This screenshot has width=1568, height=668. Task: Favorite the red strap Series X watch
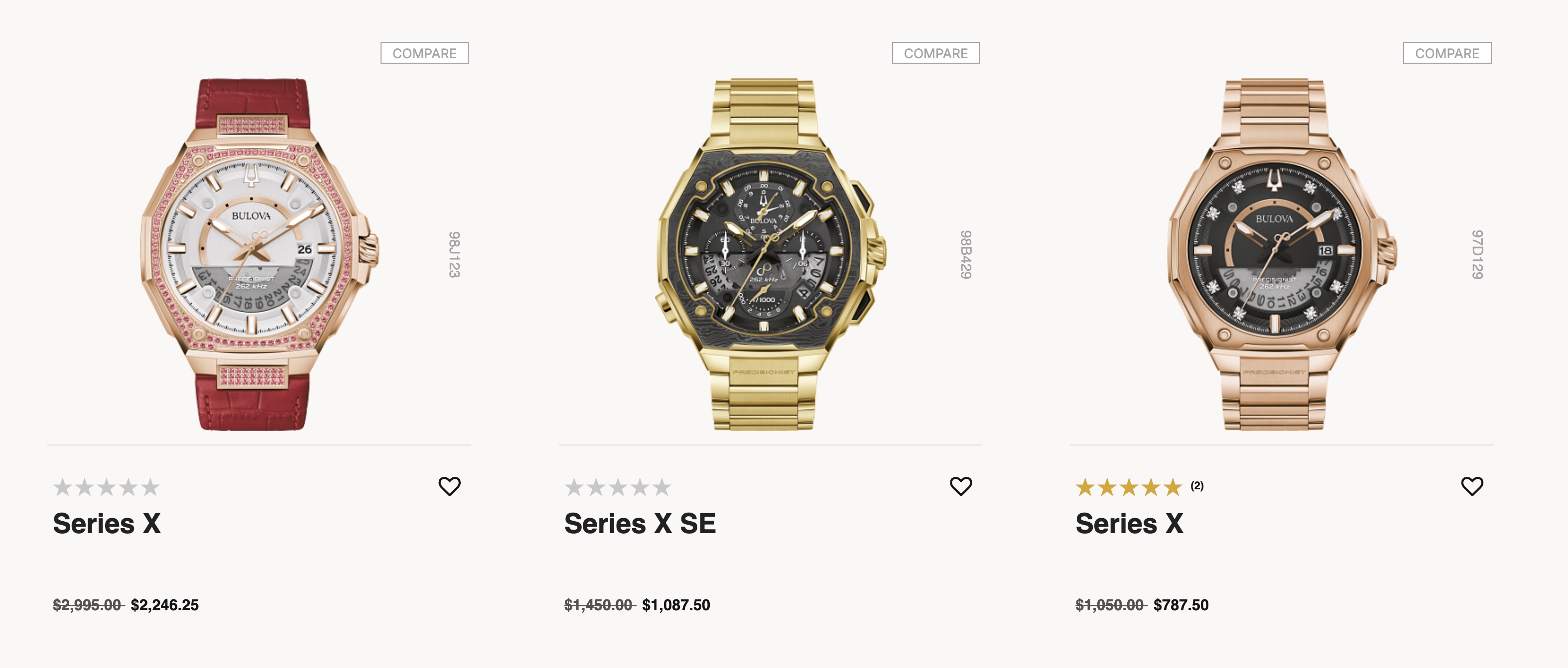tap(449, 486)
